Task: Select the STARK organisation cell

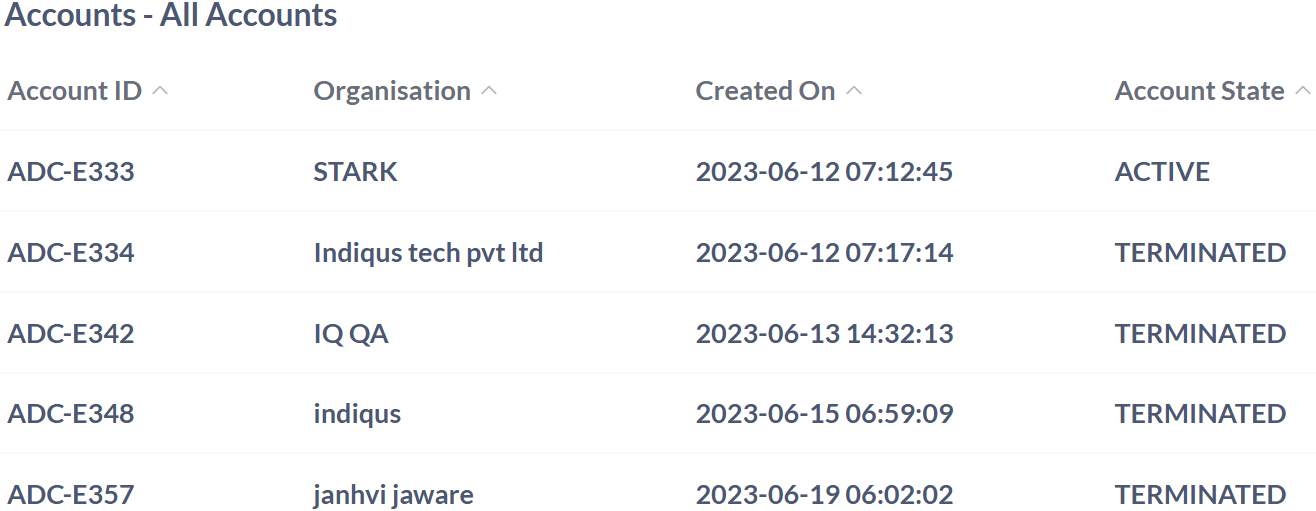Action: 355,172
